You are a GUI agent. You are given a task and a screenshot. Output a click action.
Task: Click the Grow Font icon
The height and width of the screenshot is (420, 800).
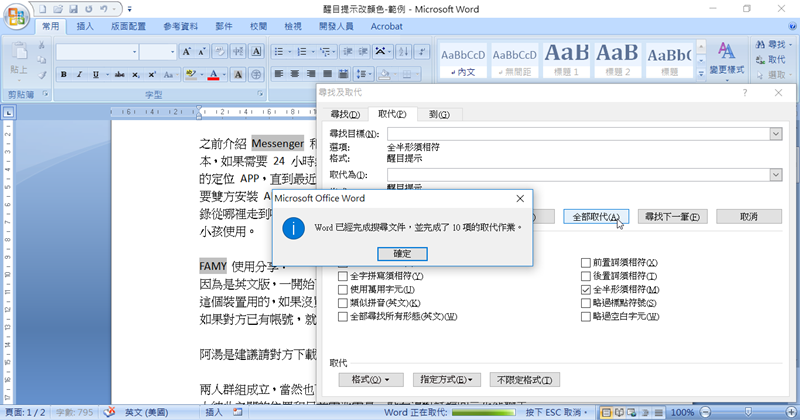[x=187, y=52]
